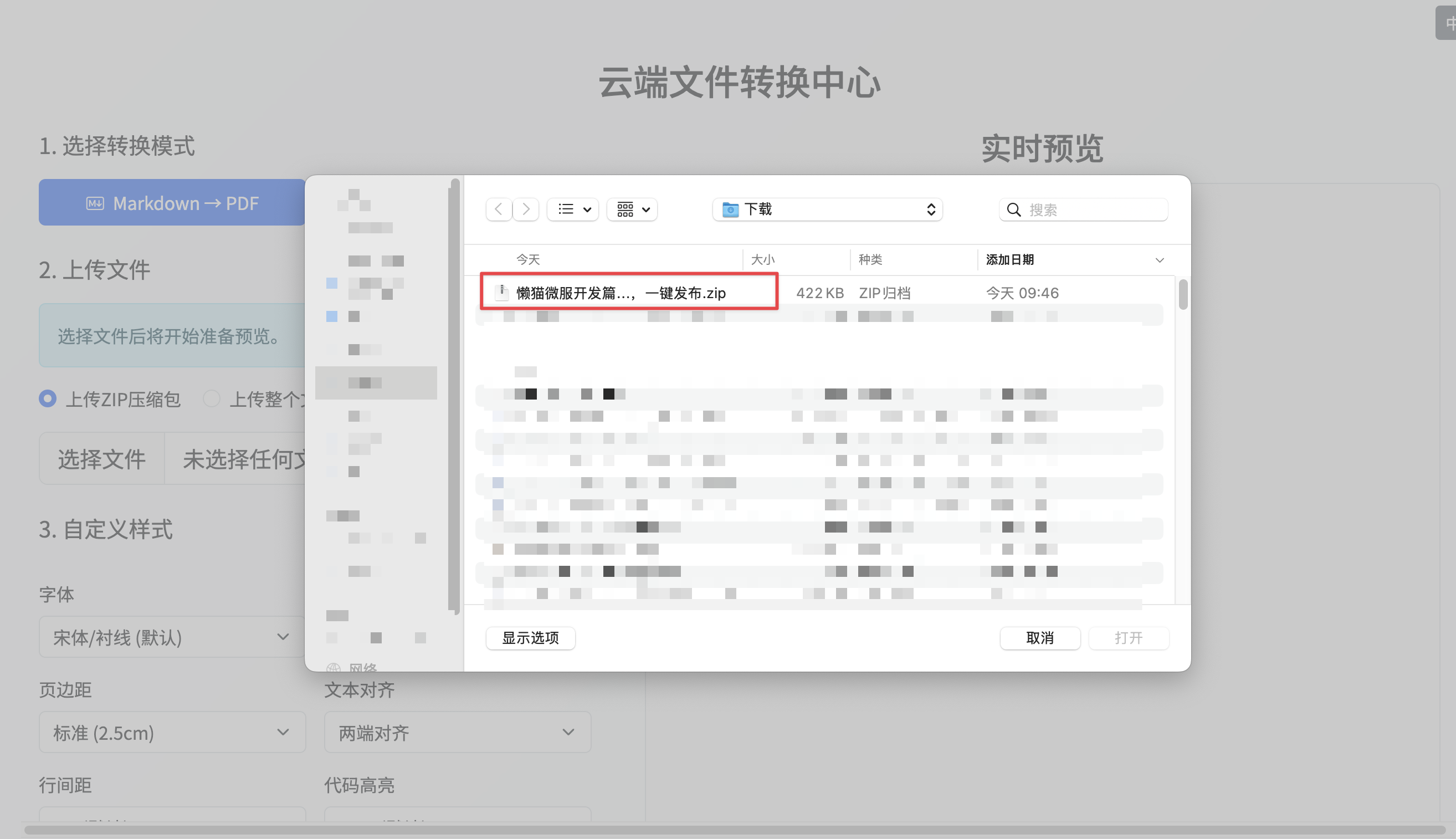Go forward with the right chevron
The width and height of the screenshot is (1456, 839).
coord(526,209)
